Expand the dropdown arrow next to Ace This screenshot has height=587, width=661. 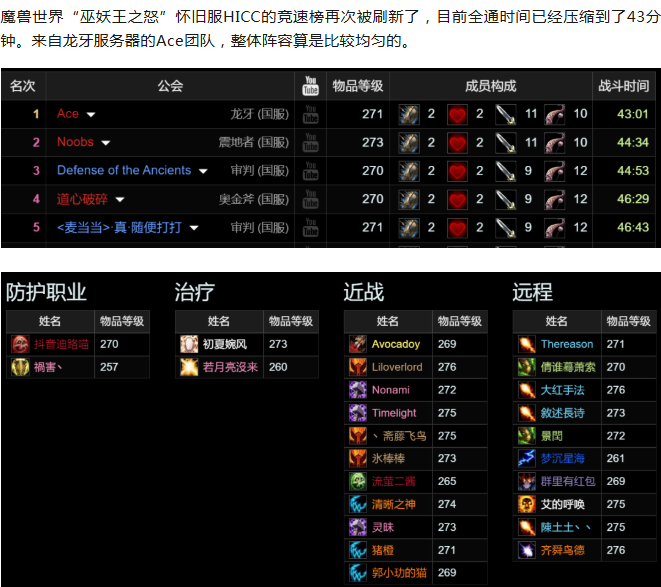pyautogui.click(x=91, y=115)
